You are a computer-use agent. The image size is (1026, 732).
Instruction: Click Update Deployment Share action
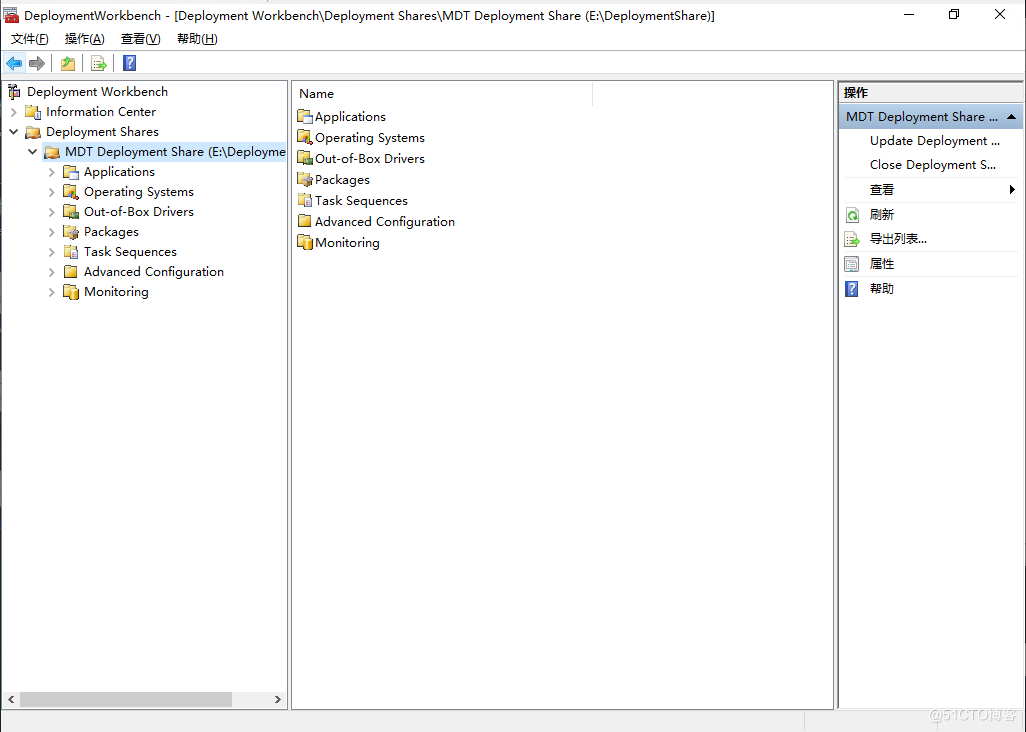[x=934, y=141]
